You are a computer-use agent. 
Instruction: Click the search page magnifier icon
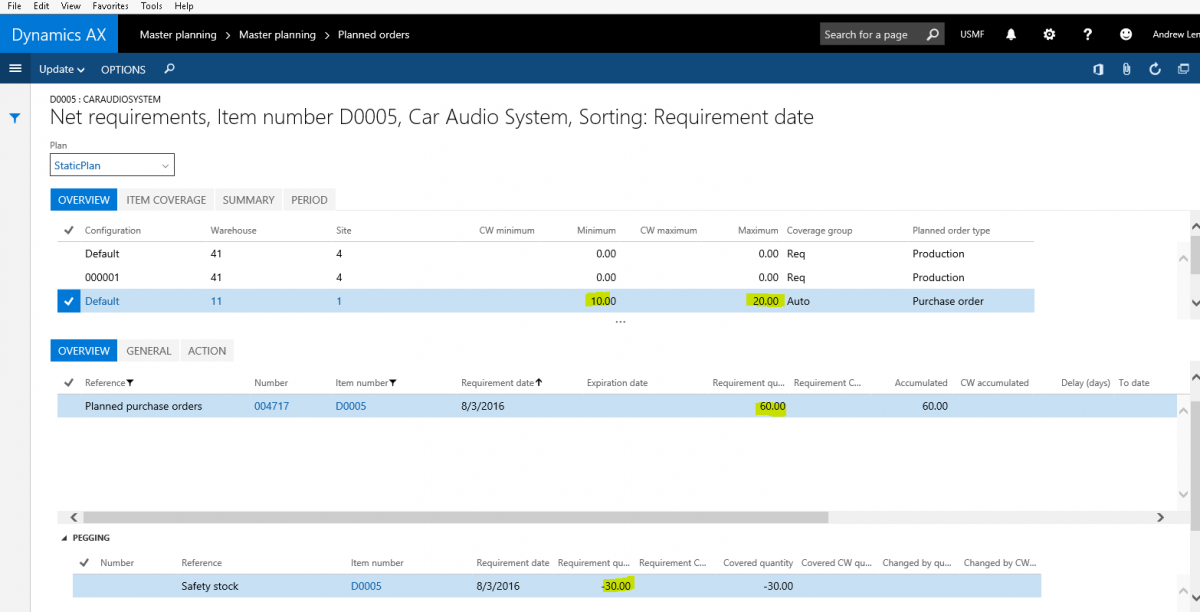[932, 34]
